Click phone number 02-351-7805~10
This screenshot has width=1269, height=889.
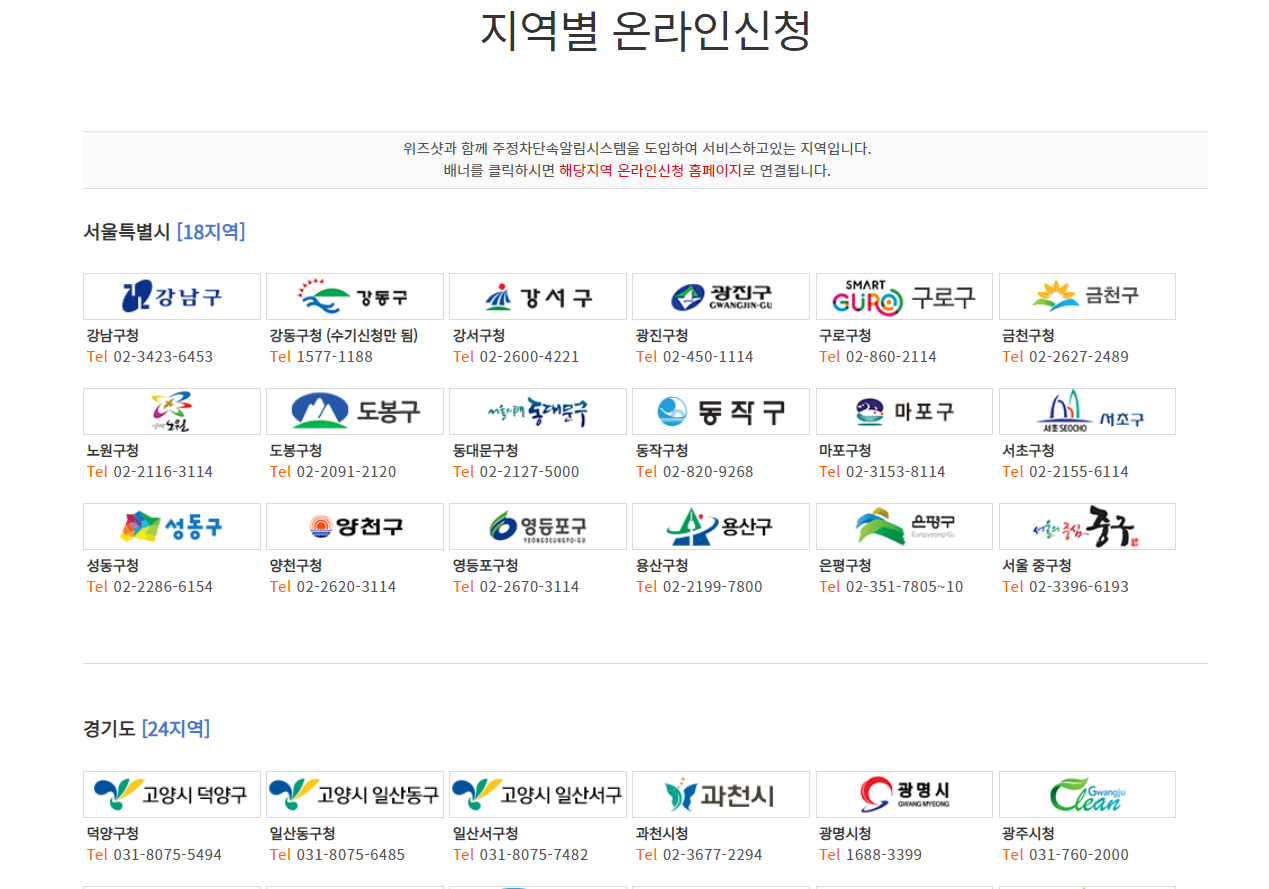pos(905,587)
